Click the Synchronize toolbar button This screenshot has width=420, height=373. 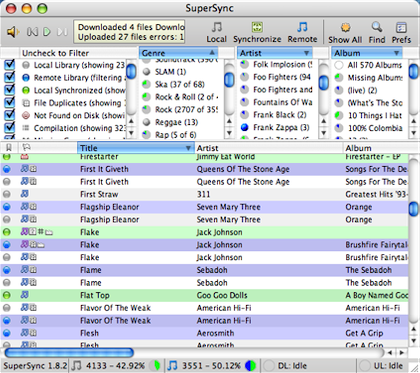coord(257,32)
